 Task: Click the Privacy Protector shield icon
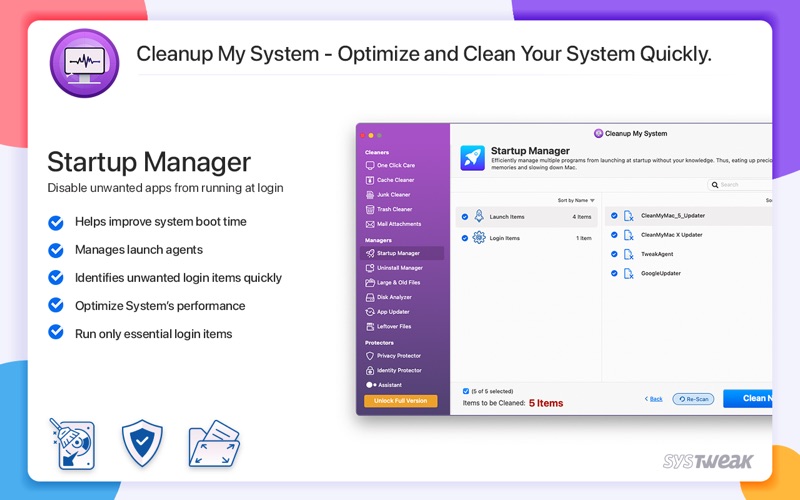tap(370, 356)
